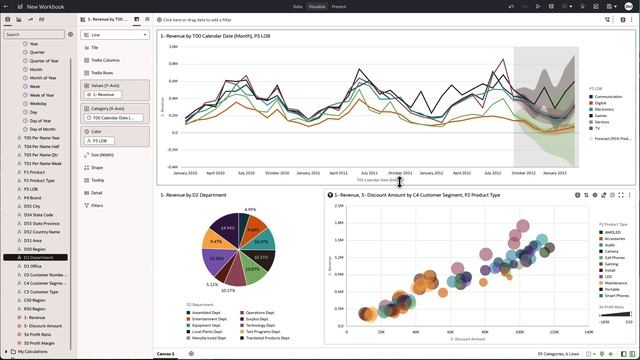Select the Grammar tab icon in properties panel
This screenshot has height=360, width=640.
point(137,19)
